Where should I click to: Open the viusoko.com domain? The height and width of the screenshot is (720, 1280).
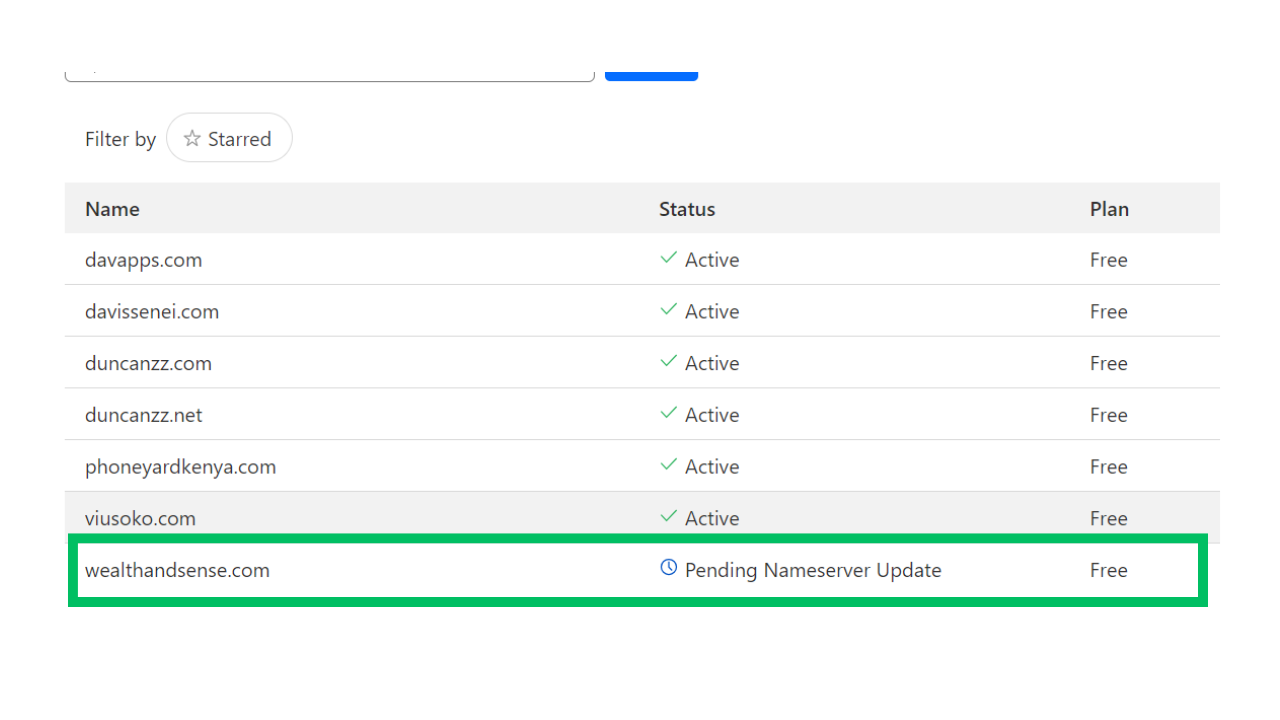140,518
